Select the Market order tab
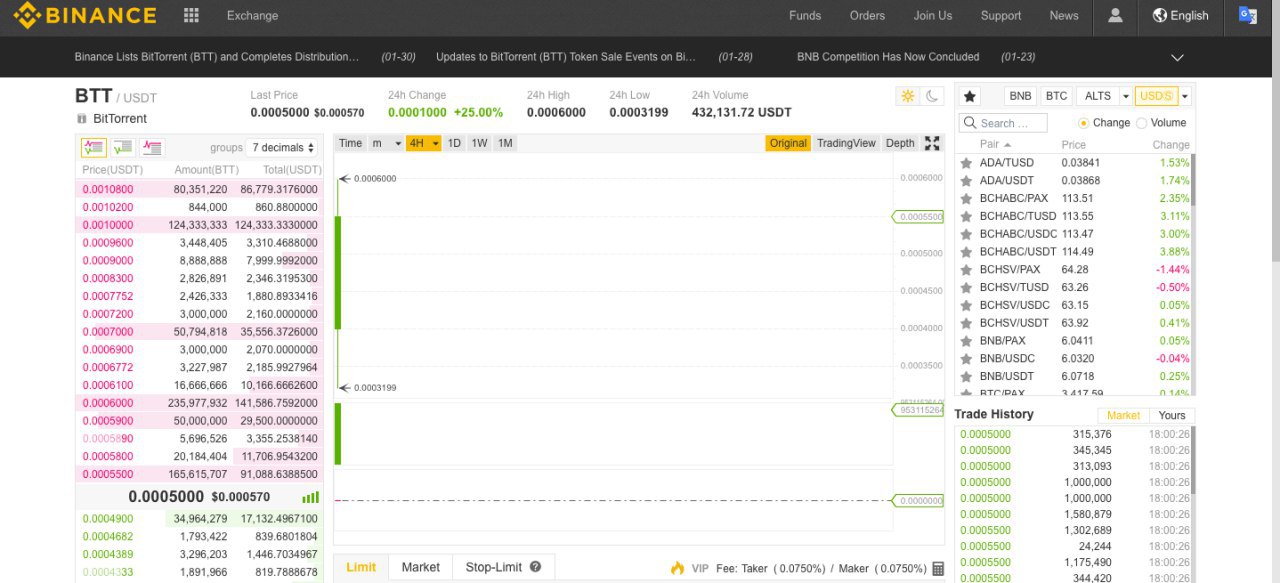Screen dimensions: 1280x583 click(x=420, y=567)
